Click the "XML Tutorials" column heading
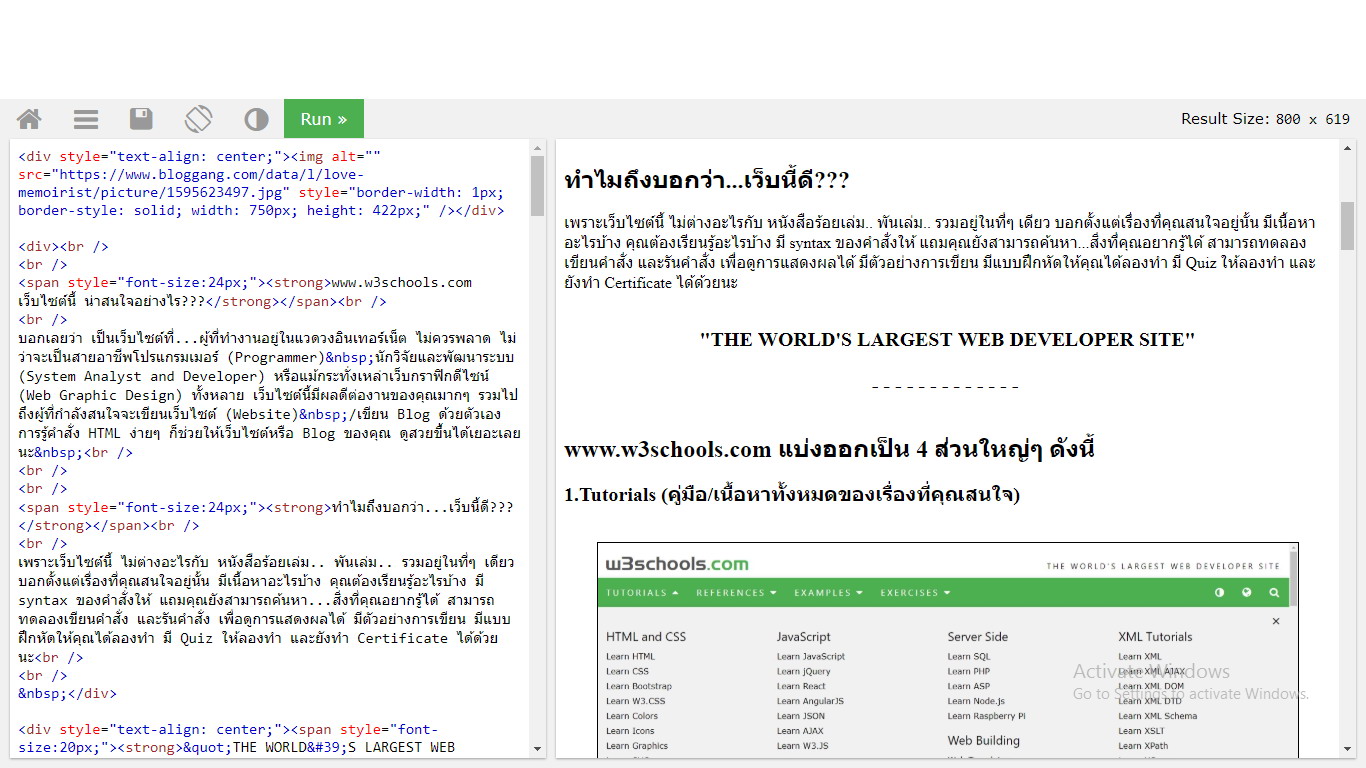The width and height of the screenshot is (1366, 768). tap(1155, 637)
